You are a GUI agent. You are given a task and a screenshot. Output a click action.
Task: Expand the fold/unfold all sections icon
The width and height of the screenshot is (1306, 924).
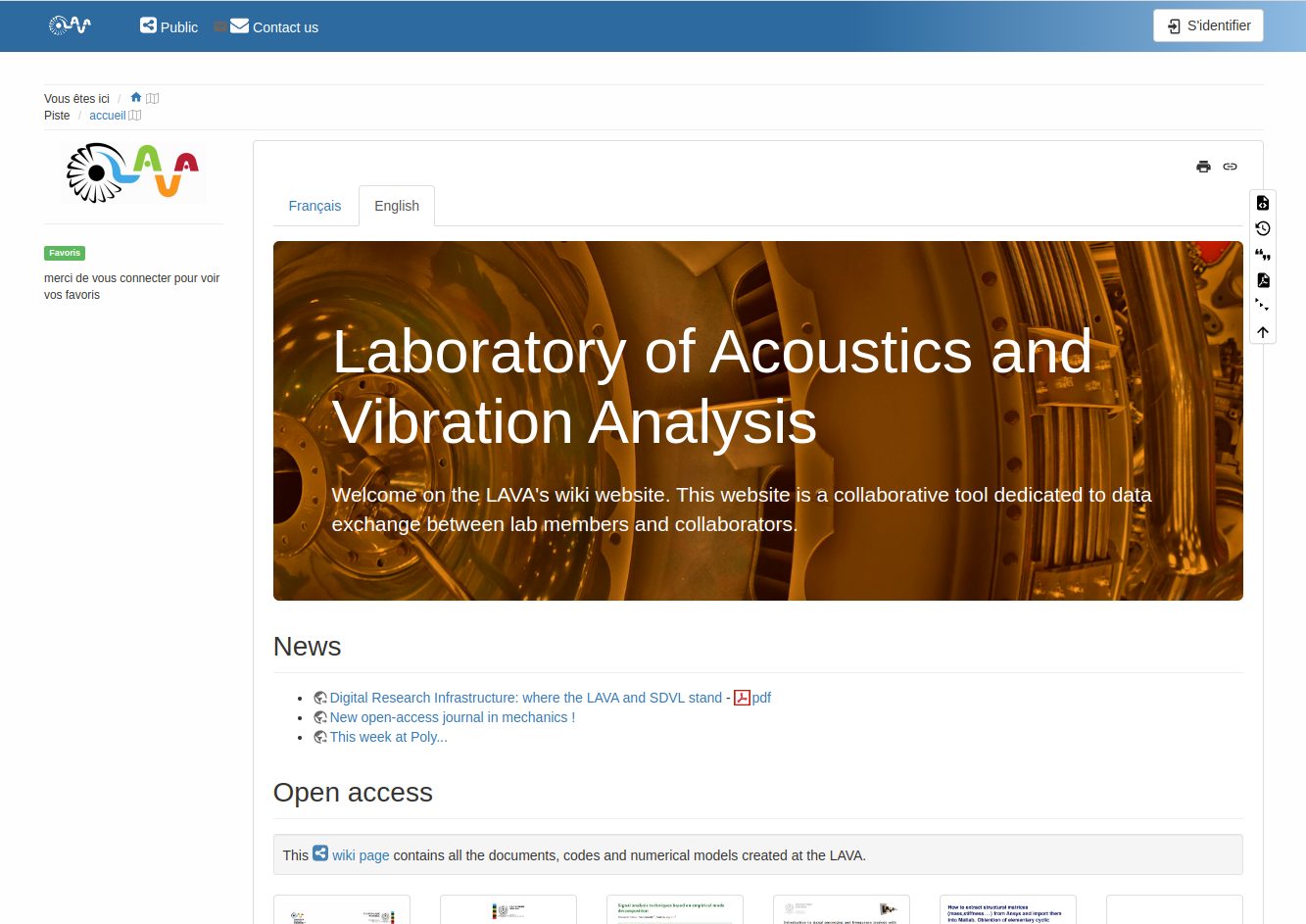point(1263,306)
